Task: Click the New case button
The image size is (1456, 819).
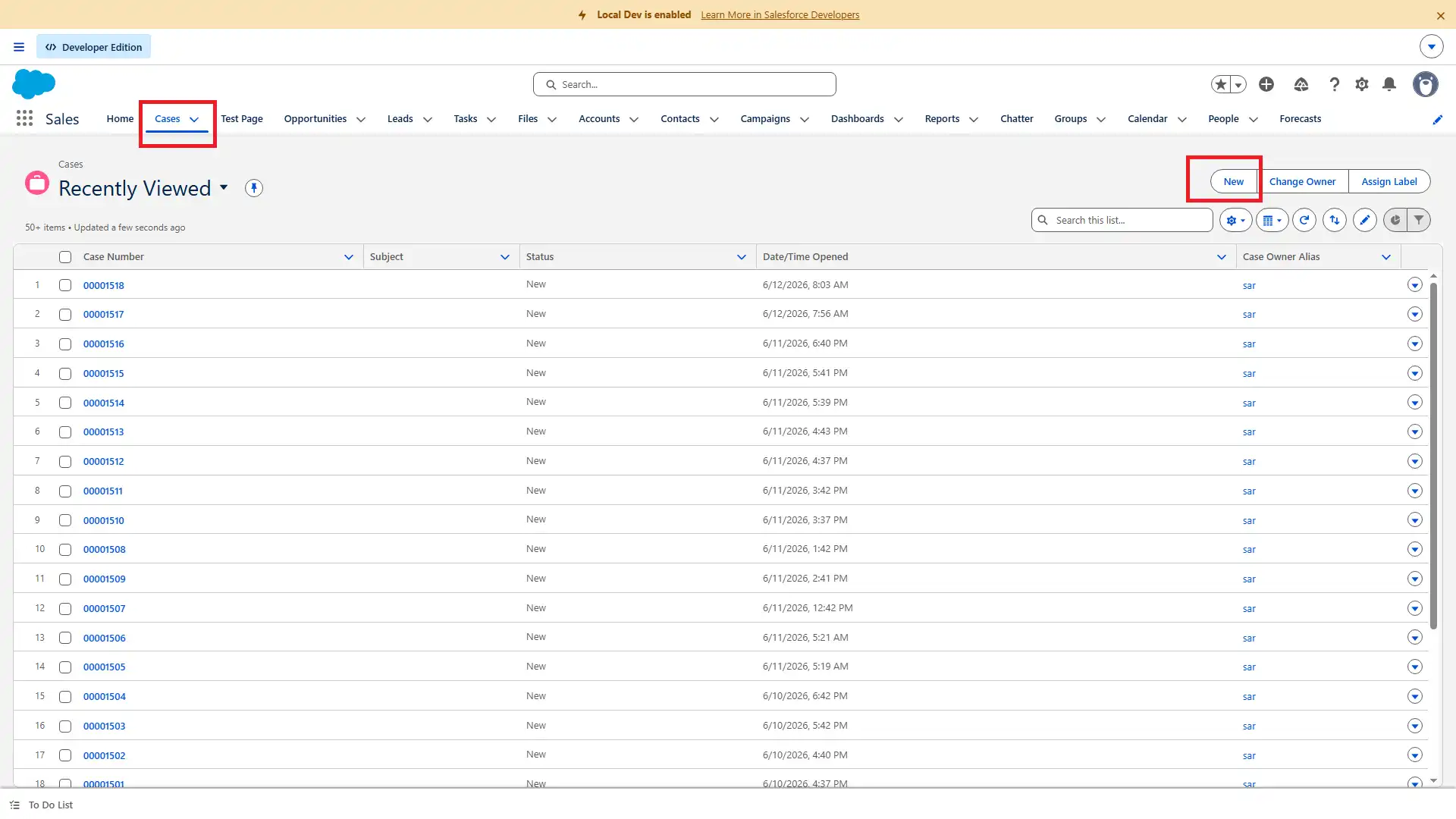Action: (x=1234, y=182)
